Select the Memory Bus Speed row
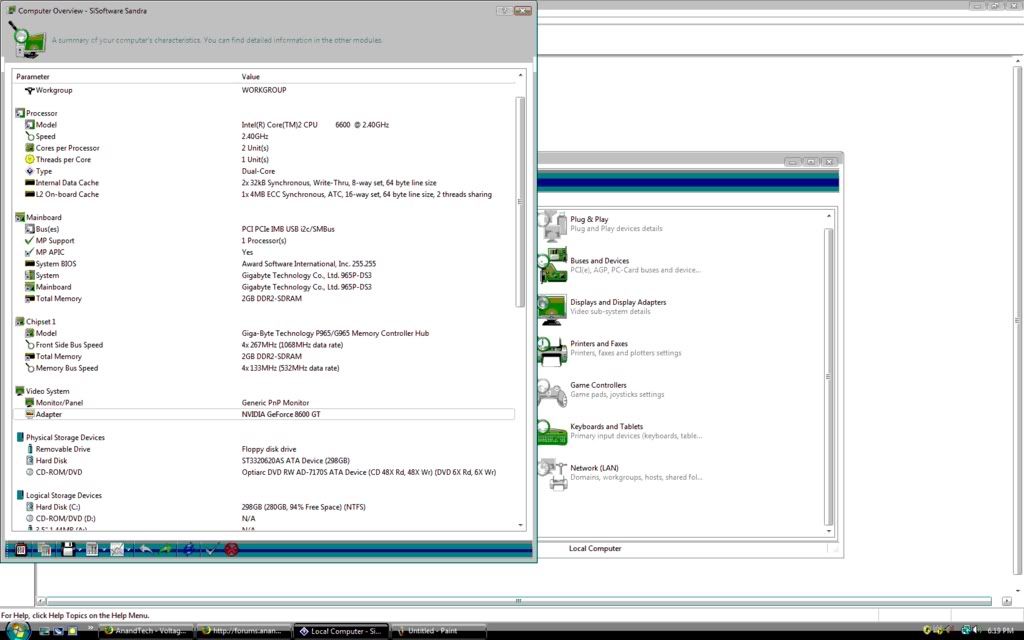Viewport: 1024px width, 640px height. (264, 368)
